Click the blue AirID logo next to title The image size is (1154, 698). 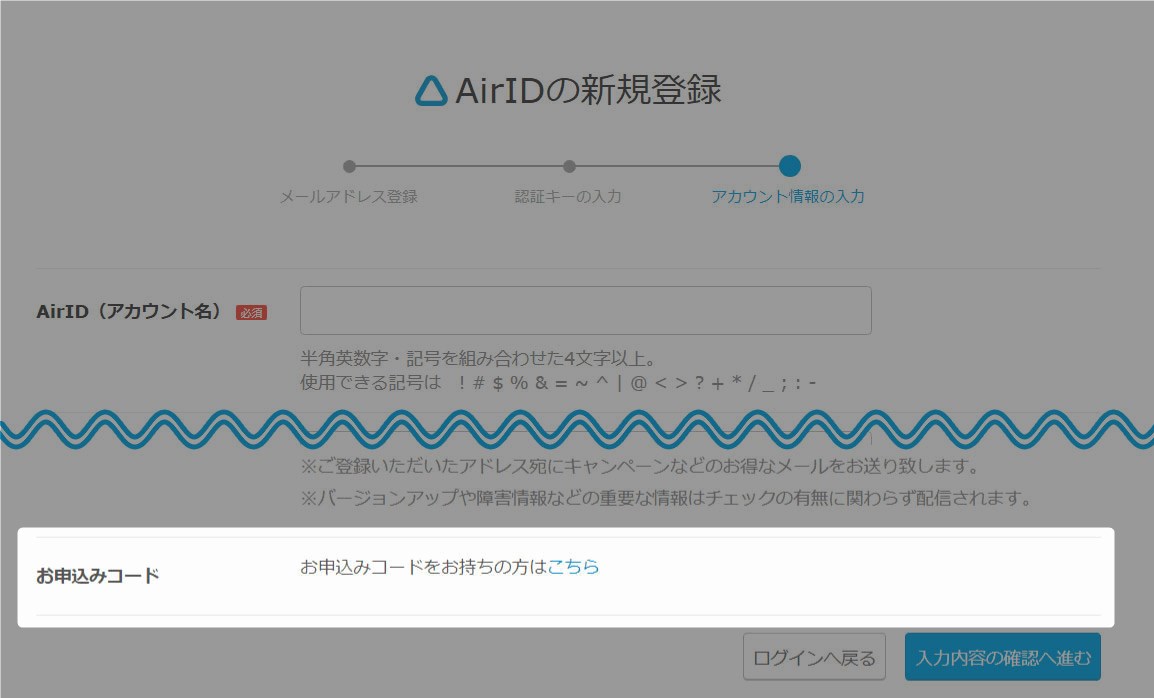(430, 93)
